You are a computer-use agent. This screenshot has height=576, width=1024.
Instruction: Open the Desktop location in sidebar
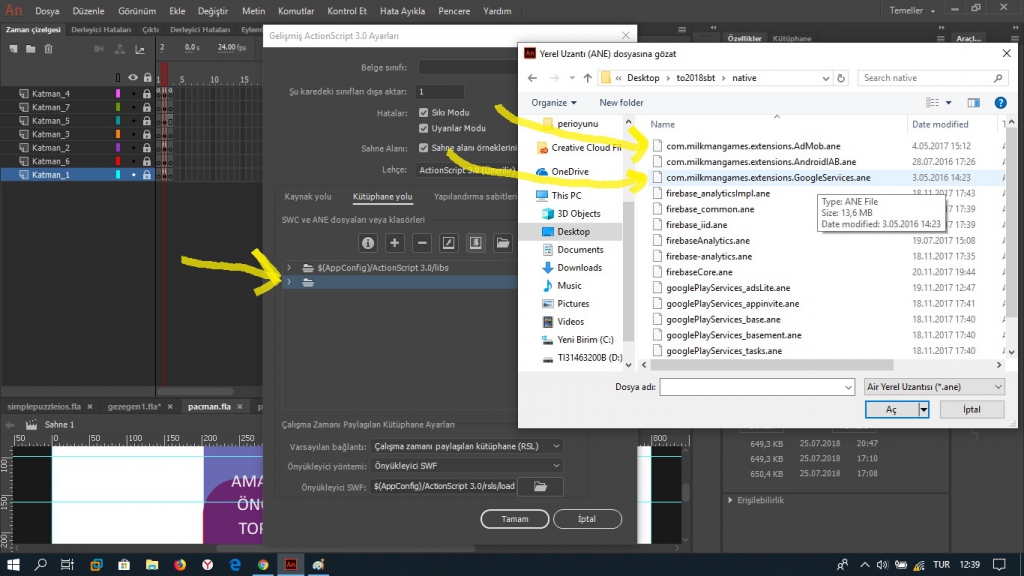(x=573, y=232)
